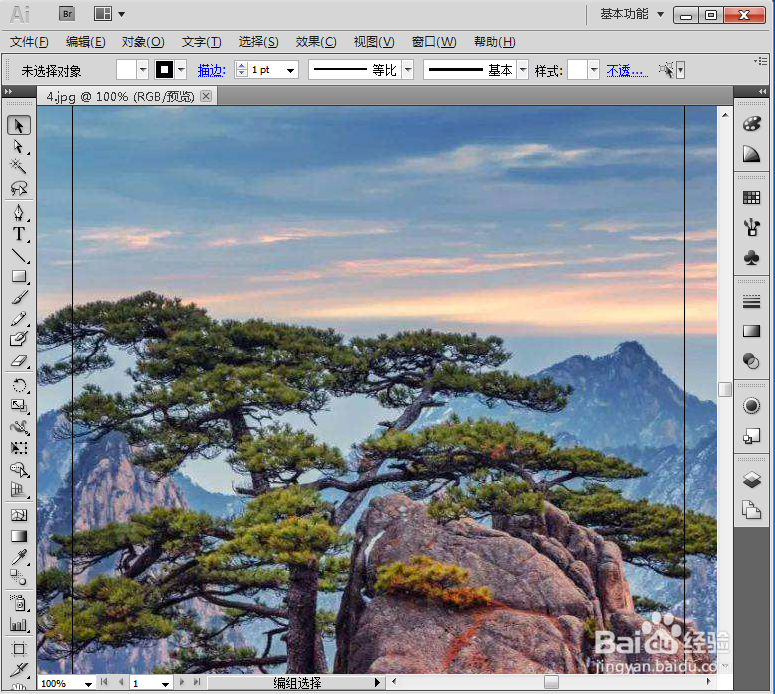Open the stroke weight 1 pt dropdown

pyautogui.click(x=290, y=70)
